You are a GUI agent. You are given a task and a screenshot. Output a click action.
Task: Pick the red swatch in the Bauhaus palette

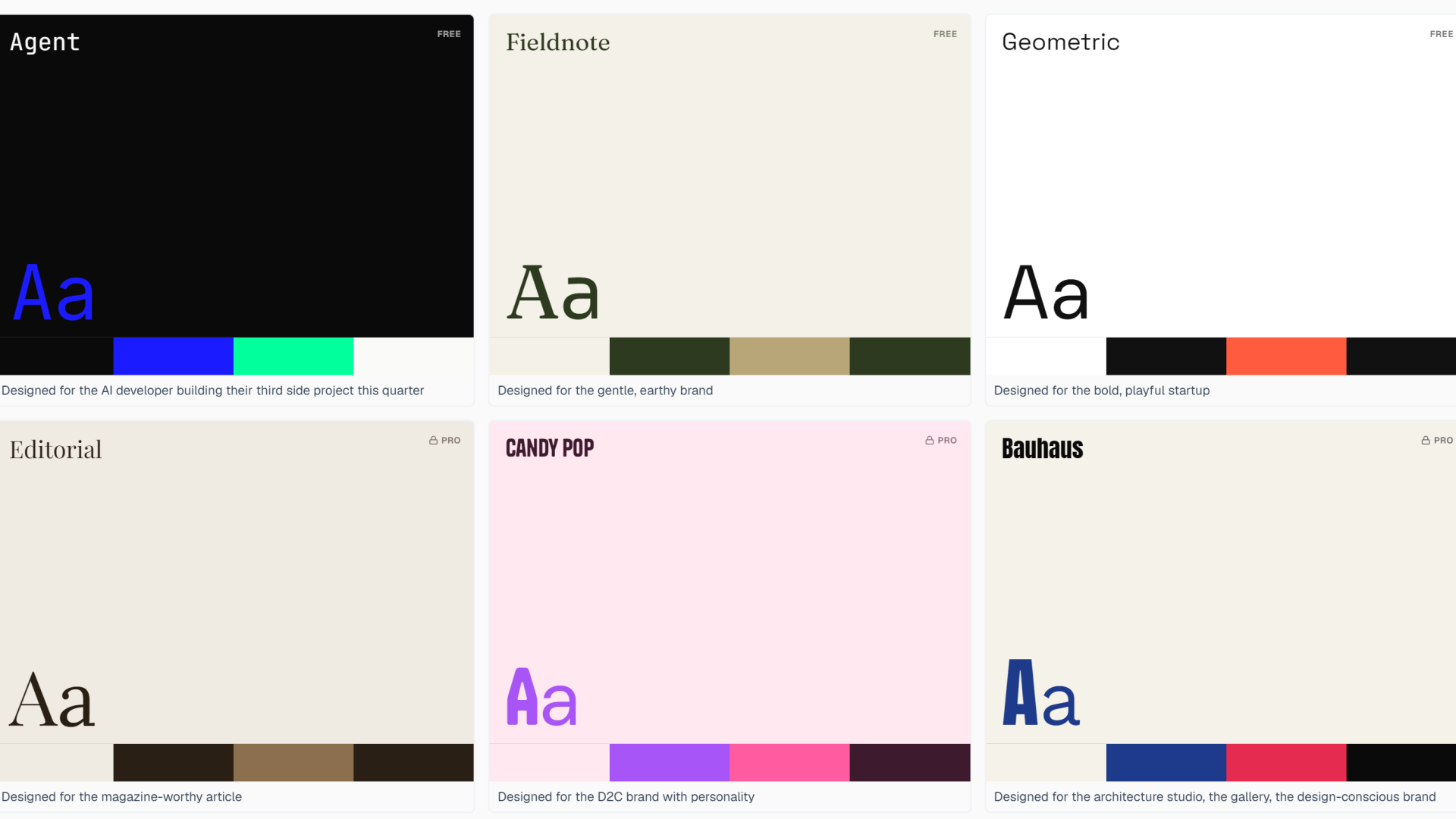pyautogui.click(x=1286, y=763)
